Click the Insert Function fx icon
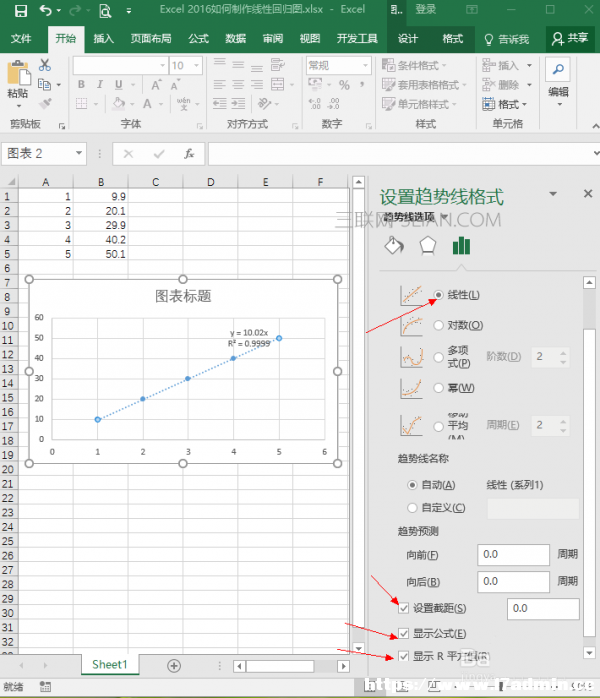600x698 pixels. click(x=189, y=154)
